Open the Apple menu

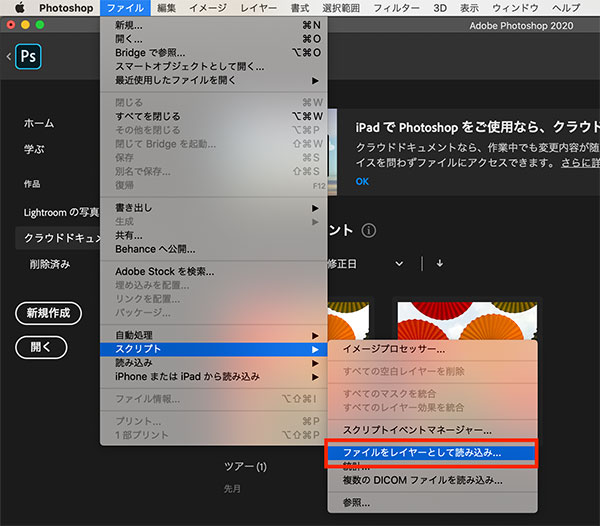pyautogui.click(x=20, y=8)
